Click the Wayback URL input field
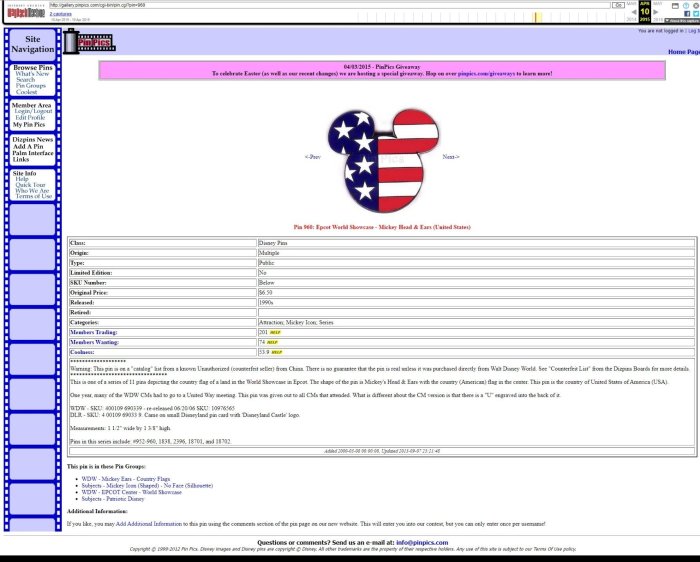The height and width of the screenshot is (562, 700). [329, 5]
